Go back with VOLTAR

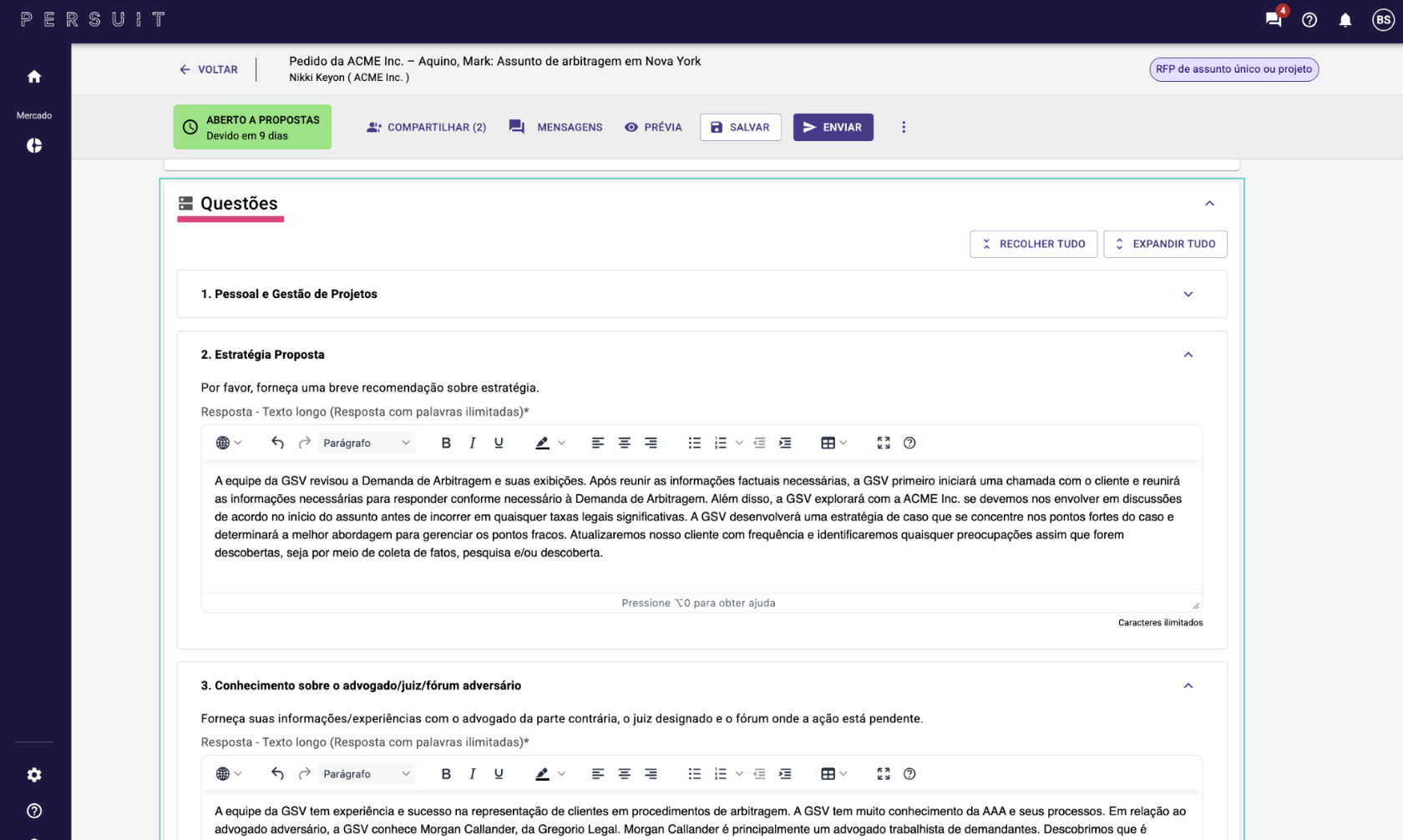(x=209, y=69)
